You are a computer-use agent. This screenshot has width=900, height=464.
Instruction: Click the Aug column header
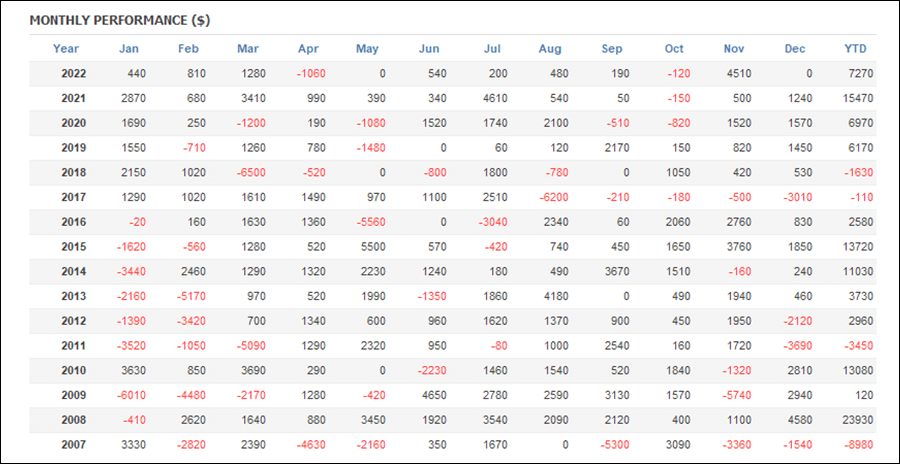click(550, 49)
